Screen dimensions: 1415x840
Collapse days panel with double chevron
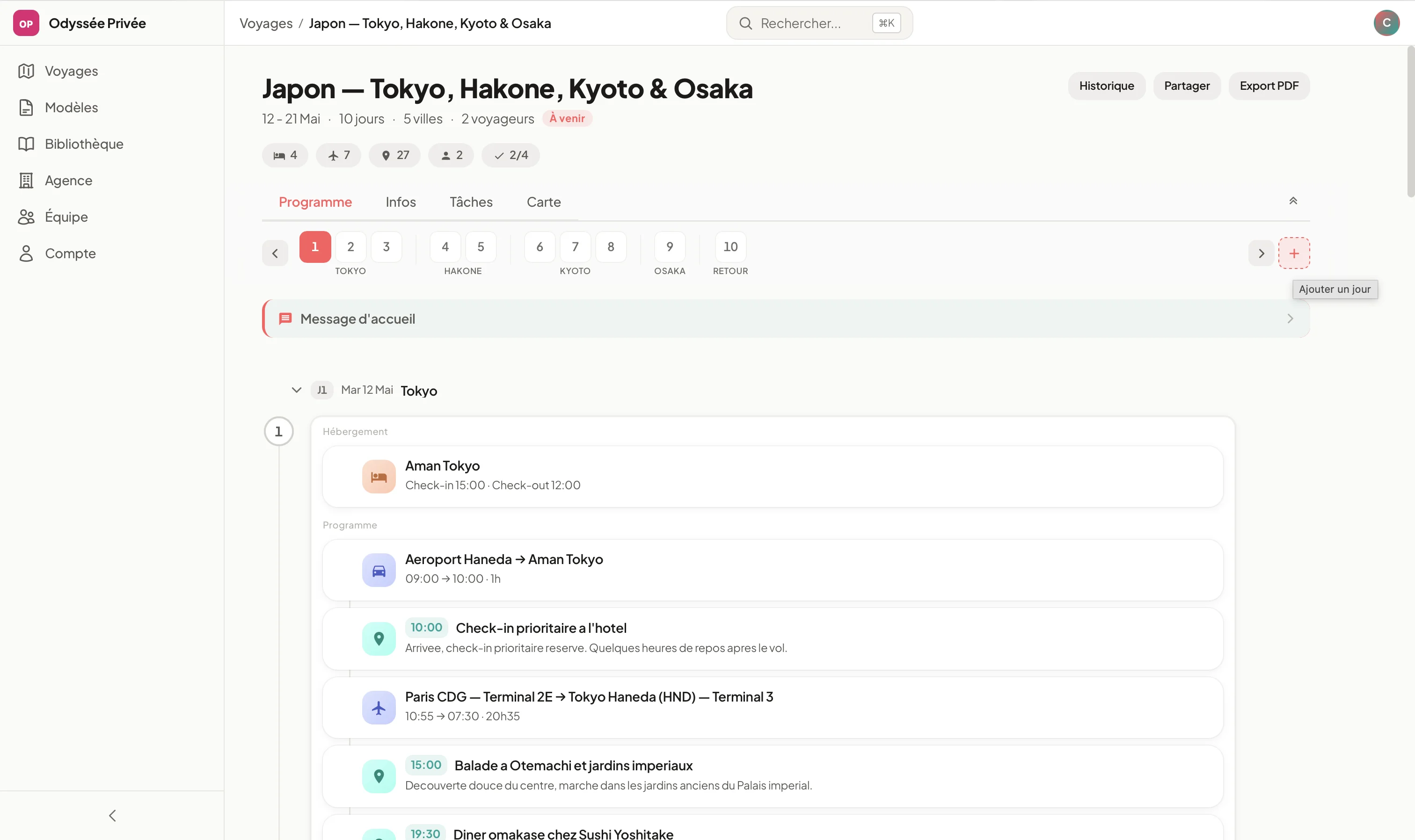[1294, 200]
